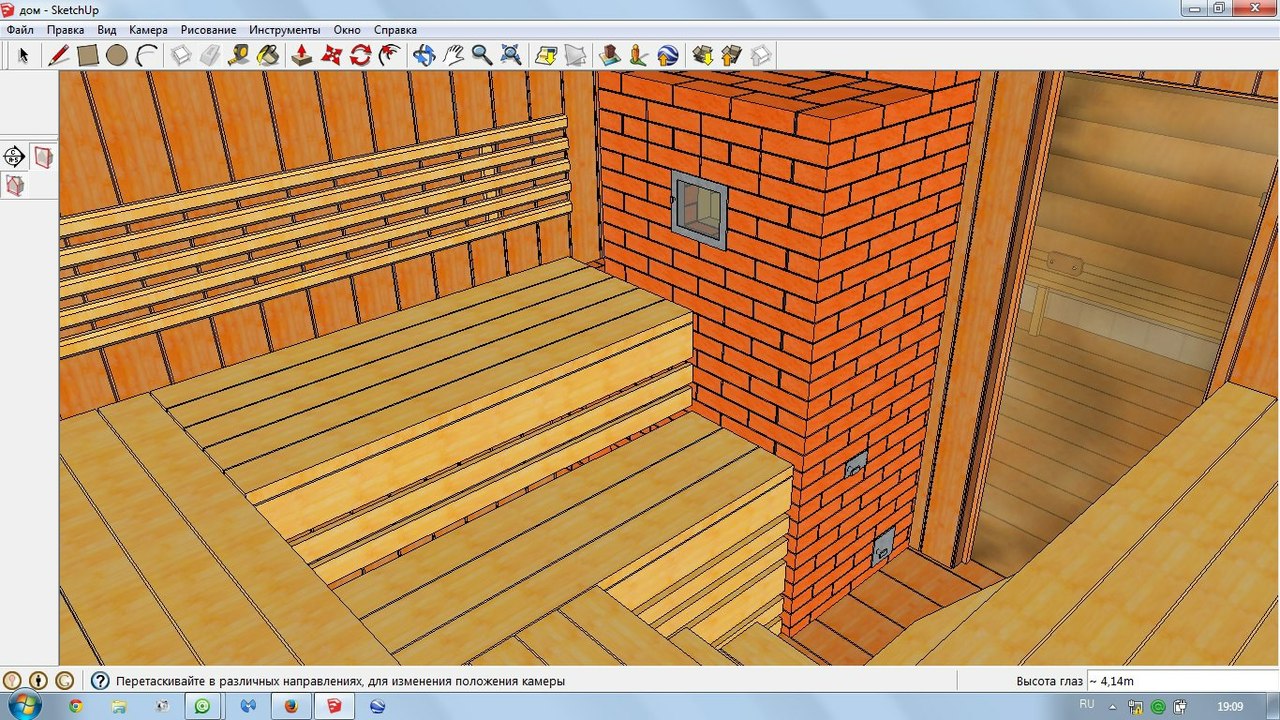The image size is (1280, 720).
Task: Click the Zoom magnifier tool
Action: coord(482,55)
